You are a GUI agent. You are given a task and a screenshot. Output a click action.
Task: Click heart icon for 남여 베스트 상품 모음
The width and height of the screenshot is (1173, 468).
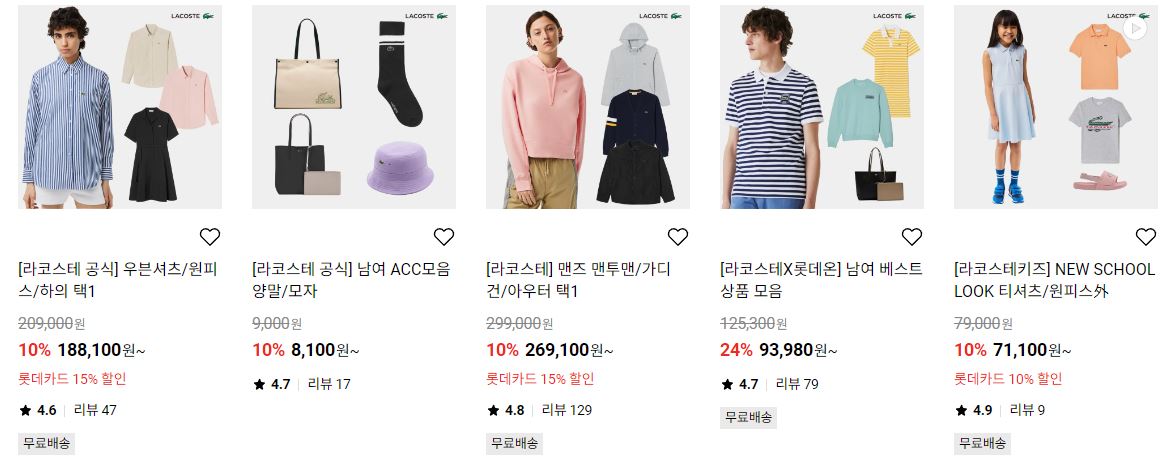click(912, 237)
